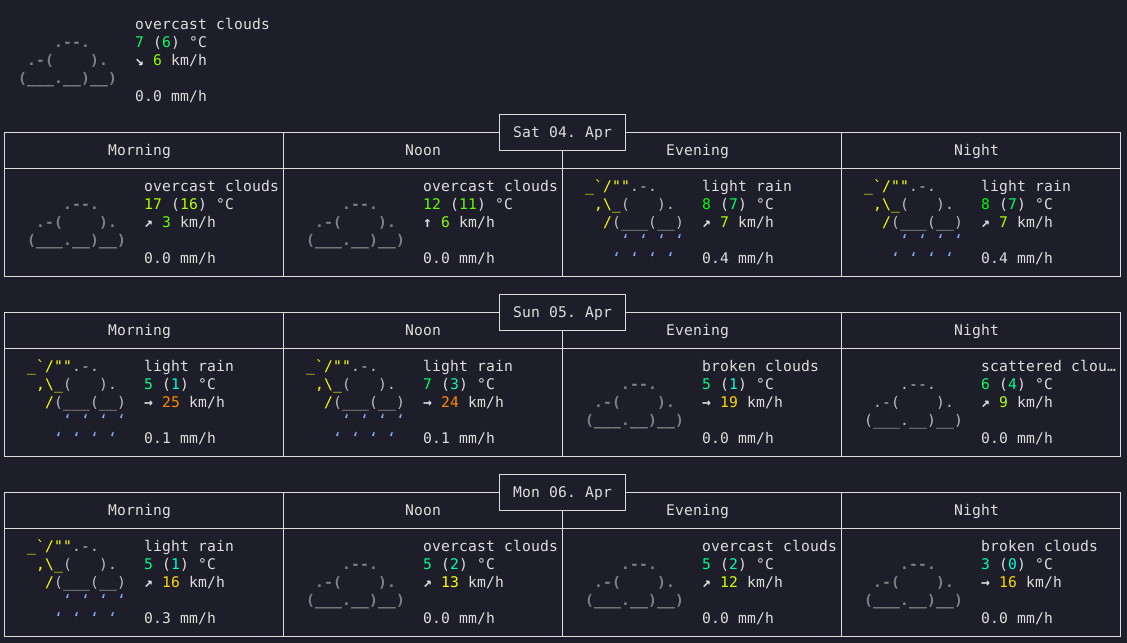
Task: Click Saturday morning 17 (16) °C temperature
Action: click(x=189, y=204)
